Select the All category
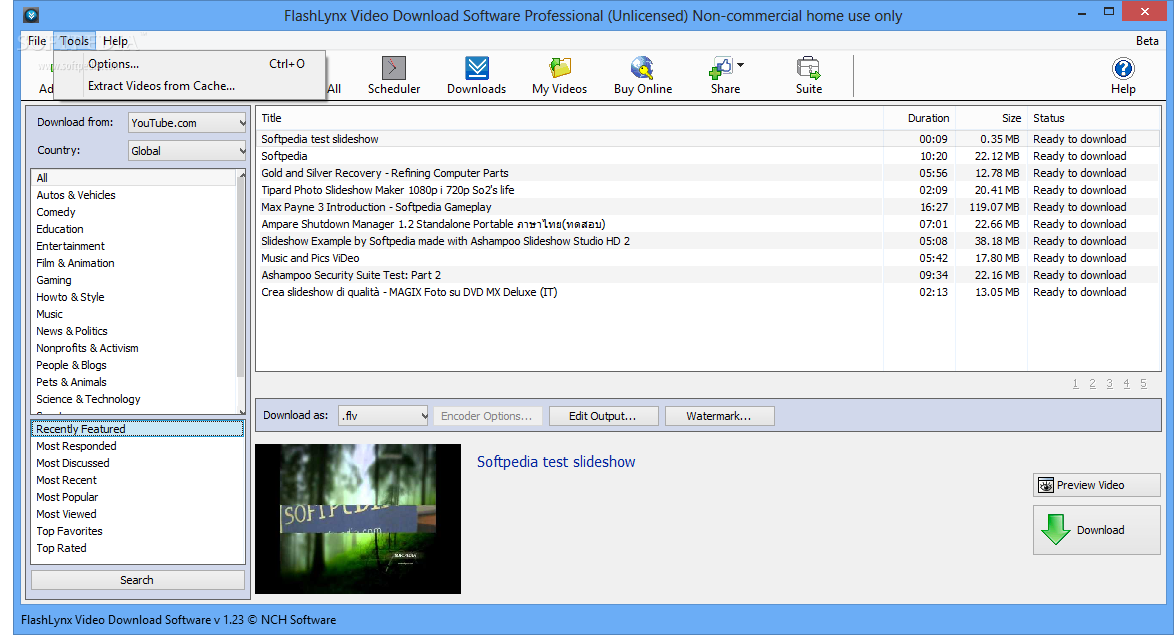 pyautogui.click(x=134, y=178)
